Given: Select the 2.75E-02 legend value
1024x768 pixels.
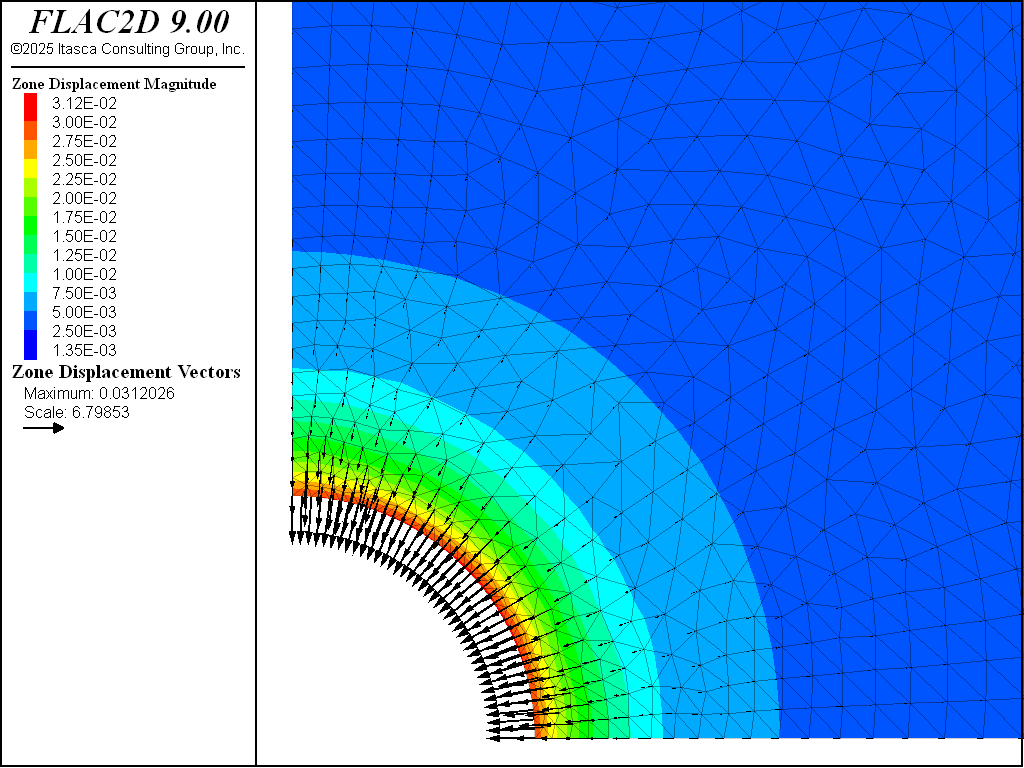Looking at the screenshot, I should tap(84, 141).
